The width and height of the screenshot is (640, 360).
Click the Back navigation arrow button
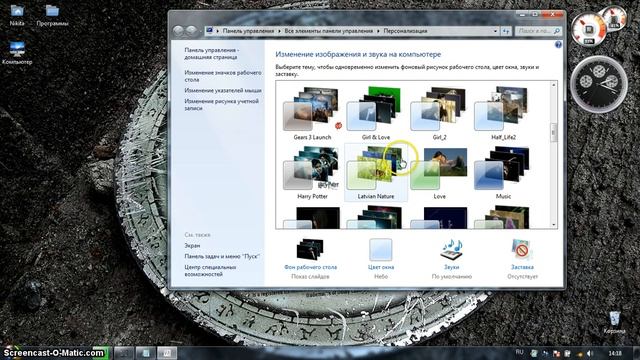178,31
